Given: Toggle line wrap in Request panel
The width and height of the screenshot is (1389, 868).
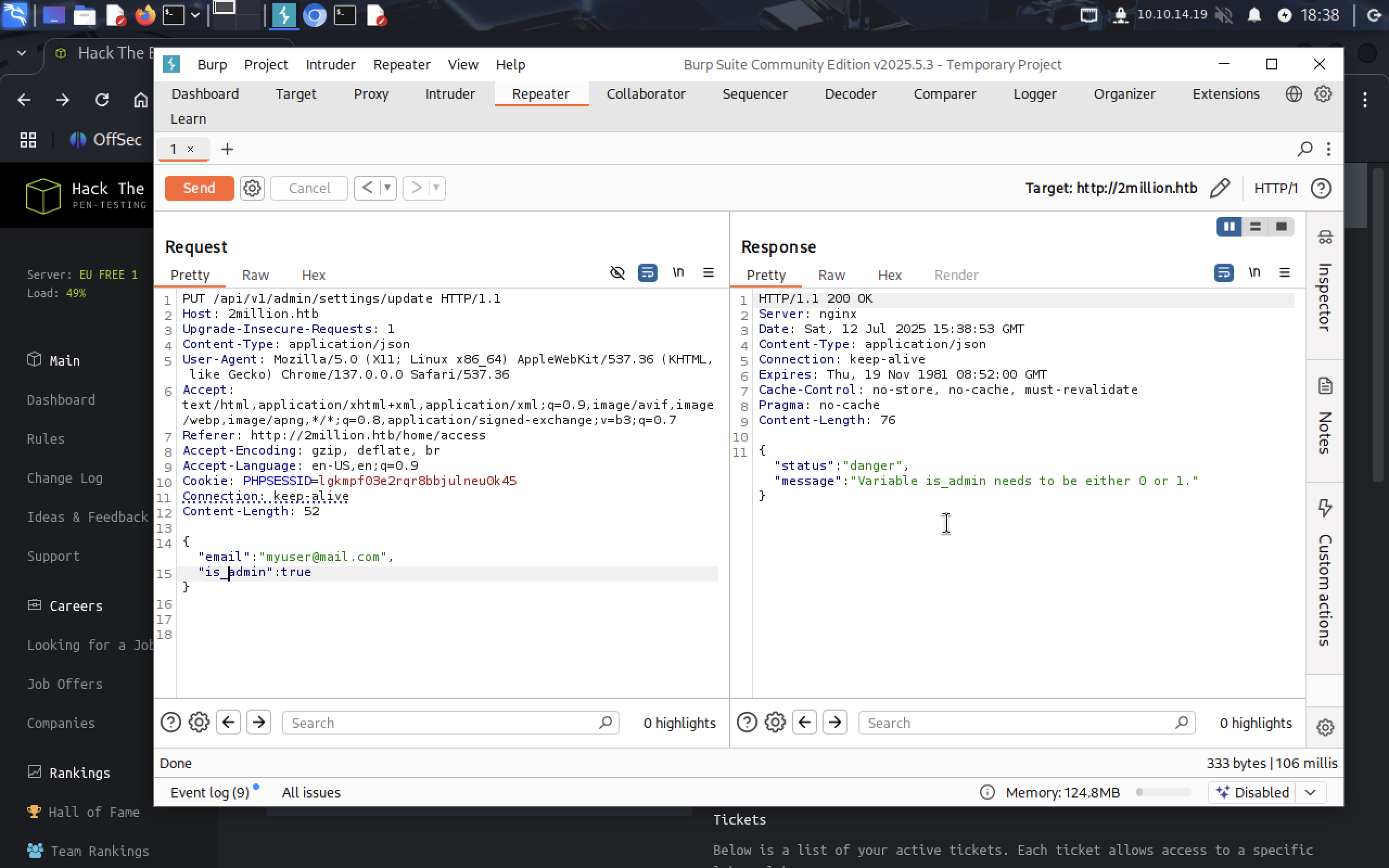Looking at the screenshot, I should [647, 272].
